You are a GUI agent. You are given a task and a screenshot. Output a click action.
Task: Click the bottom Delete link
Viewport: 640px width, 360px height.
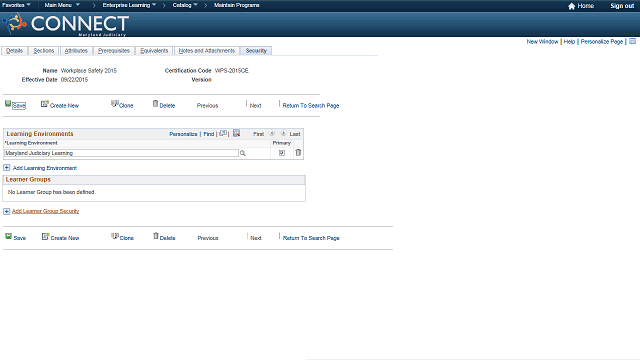pos(168,238)
